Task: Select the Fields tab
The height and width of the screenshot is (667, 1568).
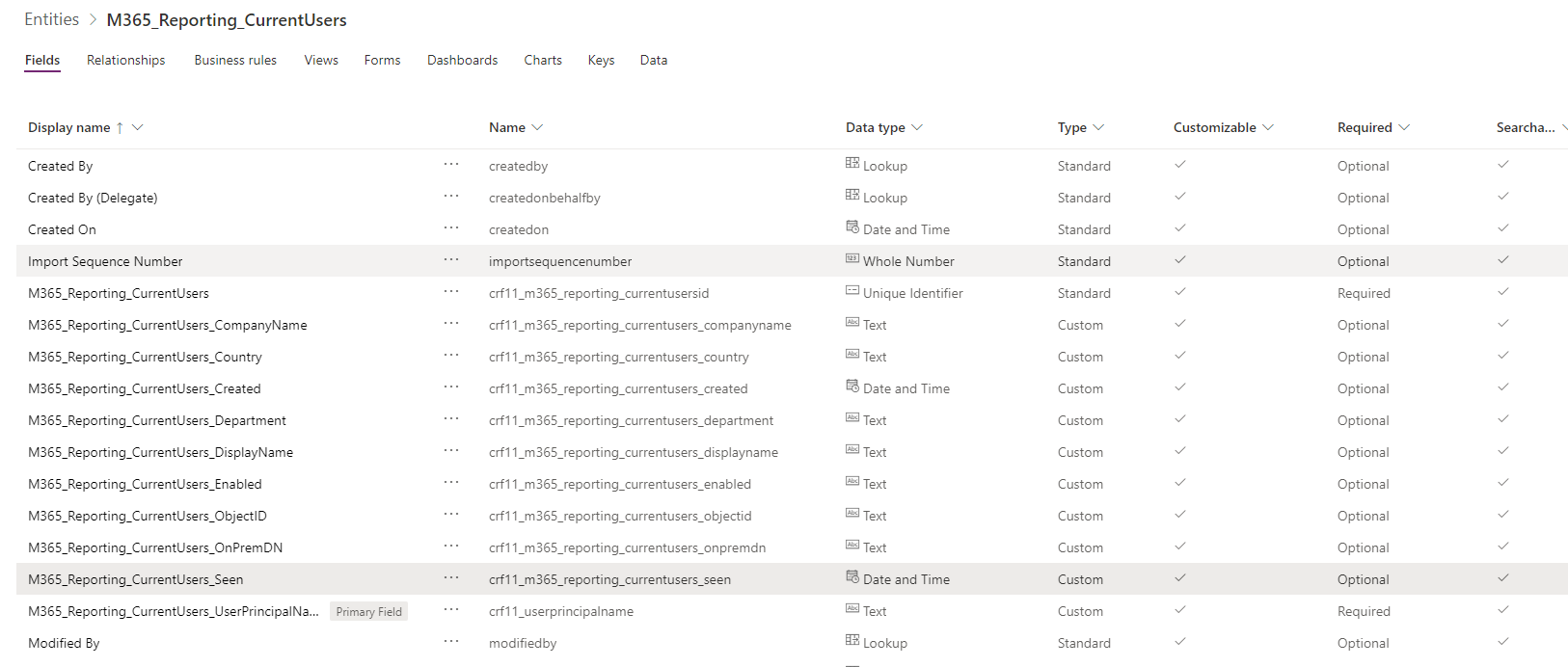Action: click(42, 60)
